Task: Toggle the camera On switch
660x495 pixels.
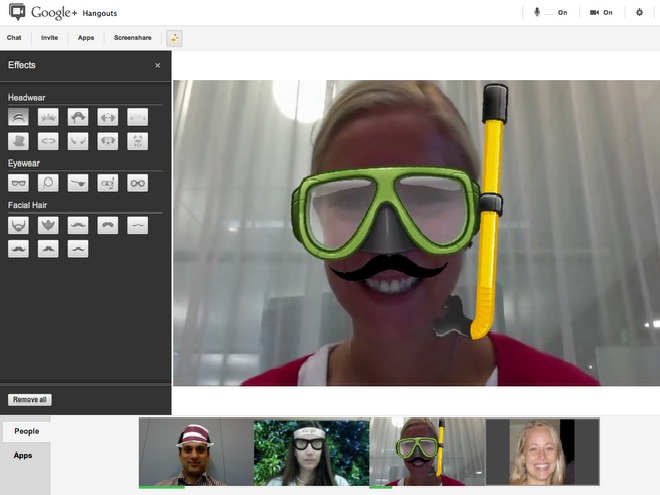Action: 600,12
